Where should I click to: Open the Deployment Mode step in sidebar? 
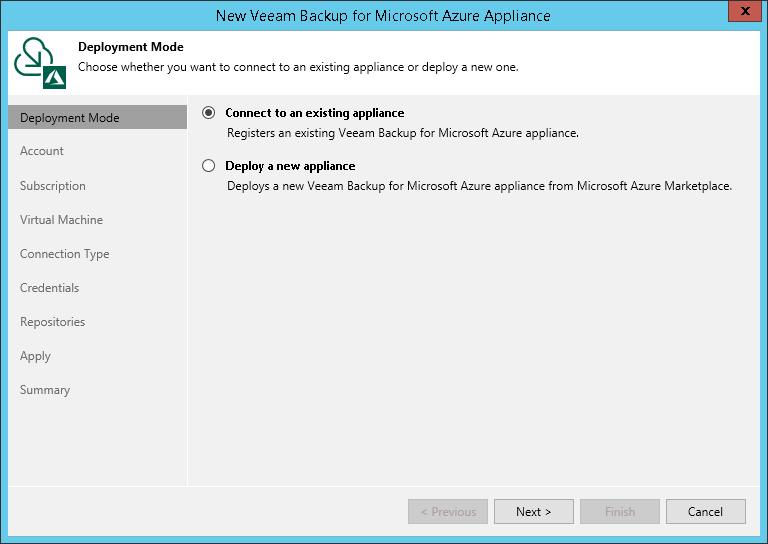(x=97, y=118)
